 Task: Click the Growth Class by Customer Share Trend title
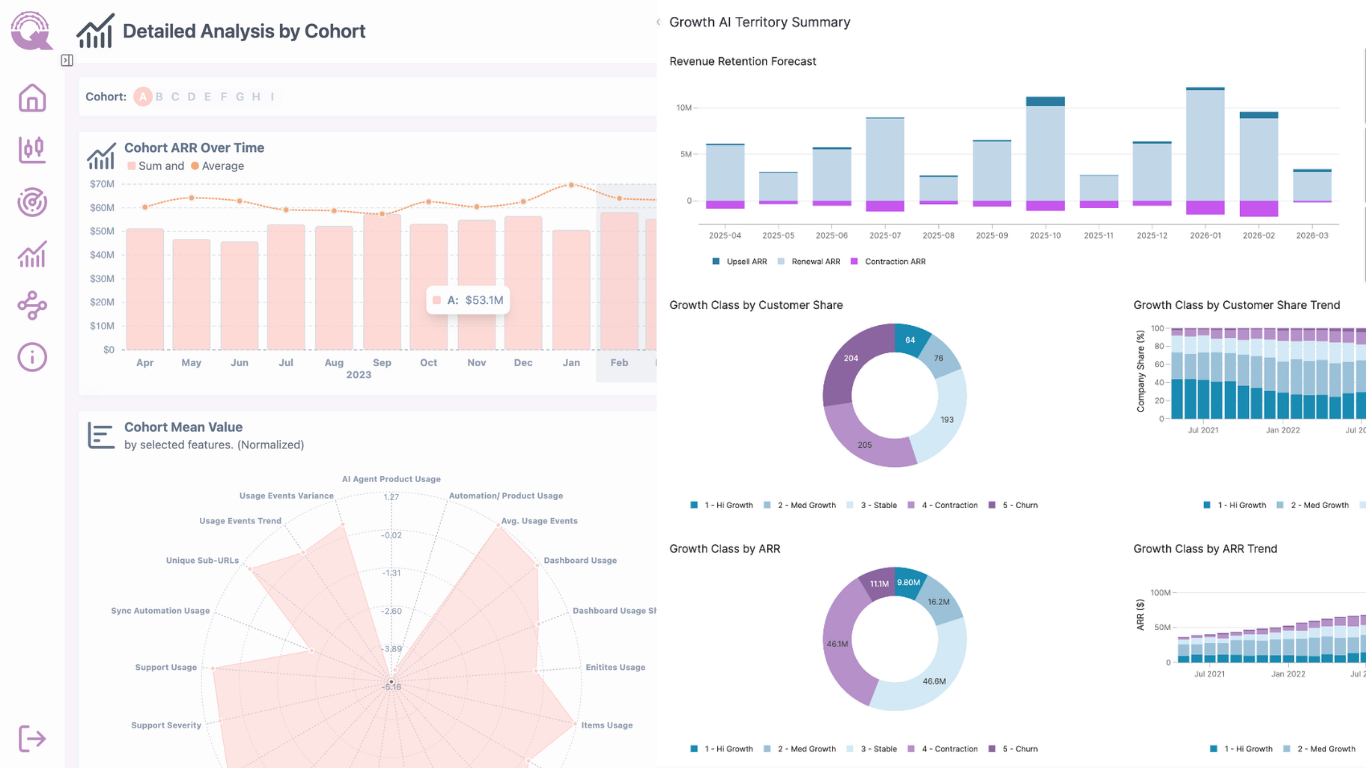[x=1237, y=305]
